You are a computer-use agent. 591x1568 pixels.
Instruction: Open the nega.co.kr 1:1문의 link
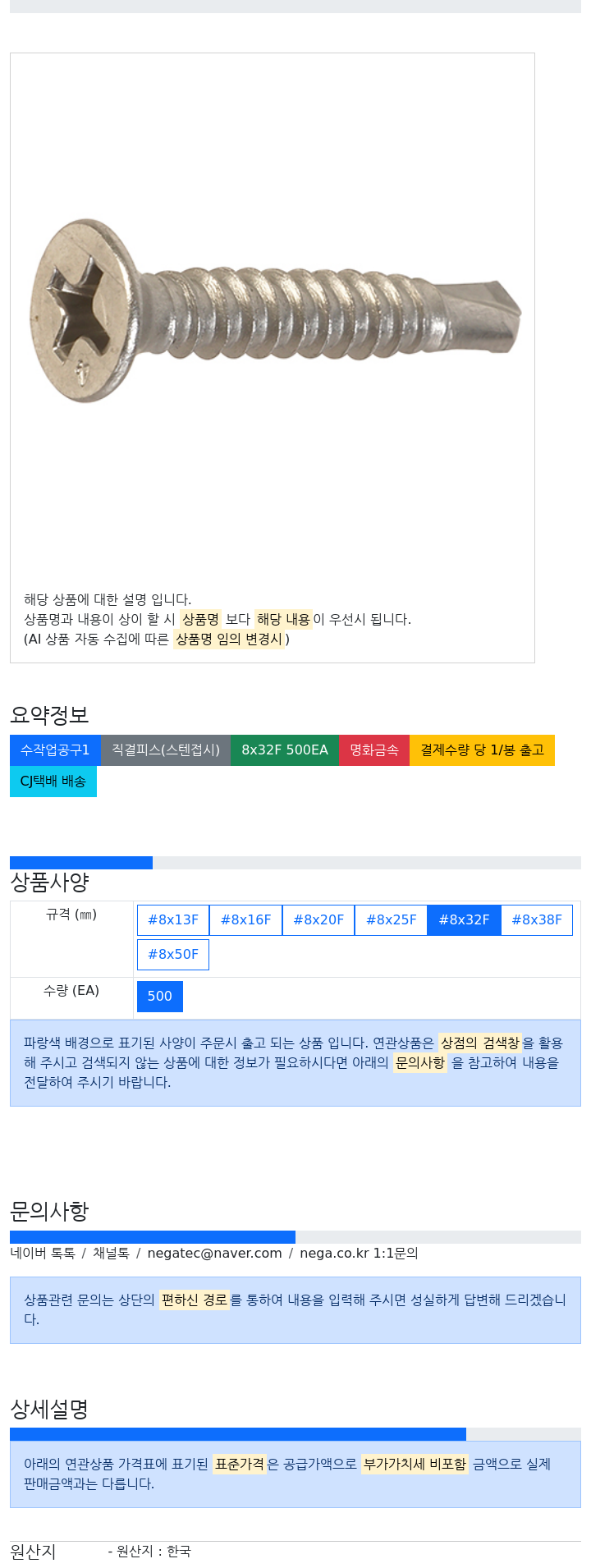coord(359,1254)
